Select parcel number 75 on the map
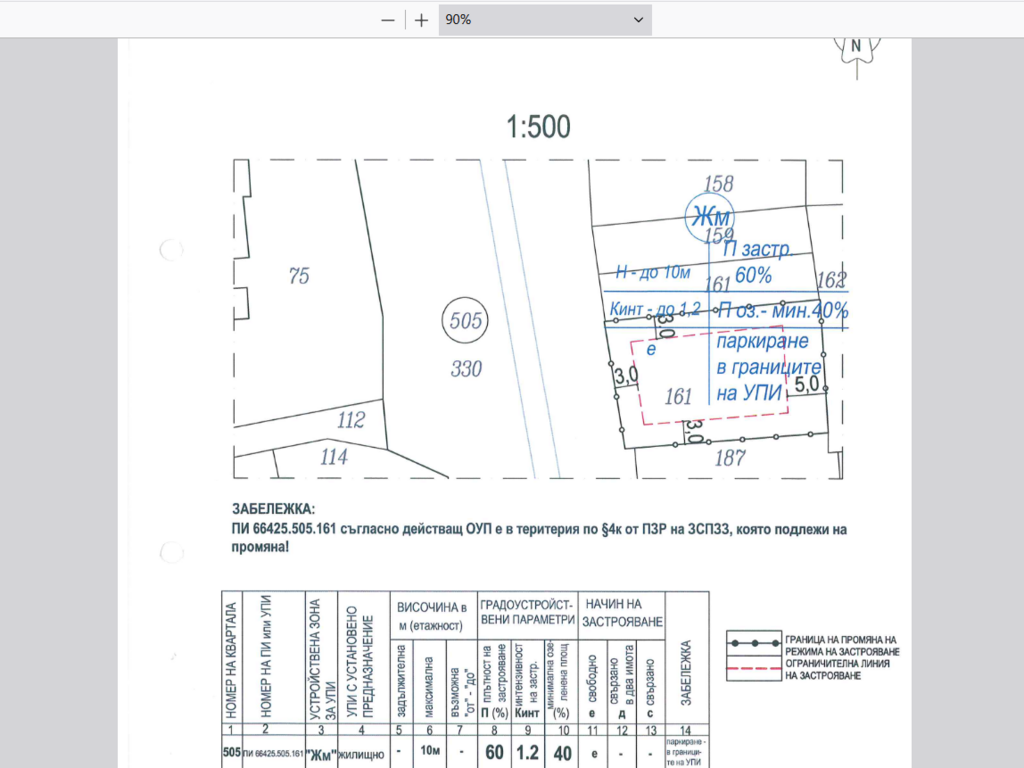Image resolution: width=1024 pixels, height=768 pixels. 299,277
